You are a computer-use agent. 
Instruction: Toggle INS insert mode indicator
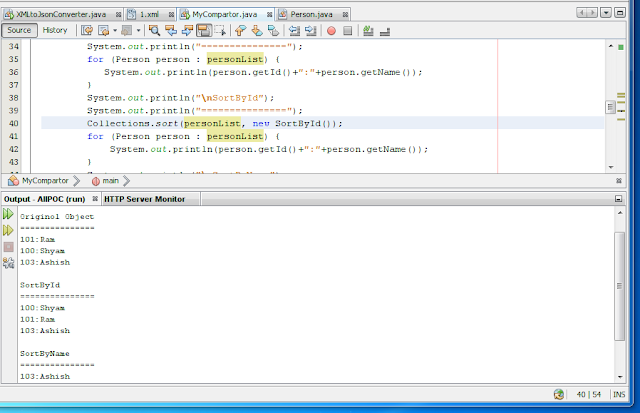point(619,395)
